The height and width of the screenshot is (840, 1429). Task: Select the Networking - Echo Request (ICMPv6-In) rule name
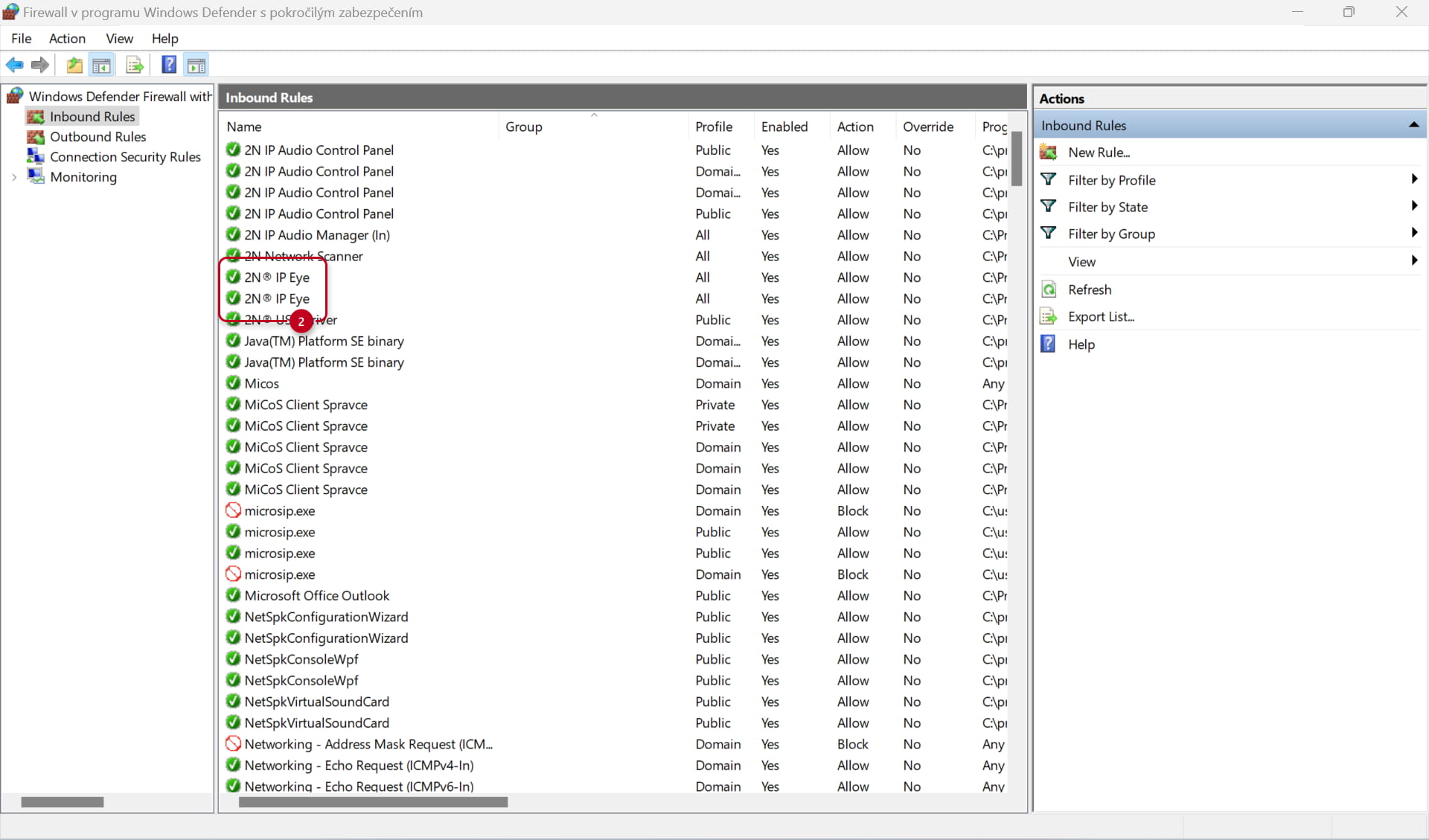click(x=359, y=786)
